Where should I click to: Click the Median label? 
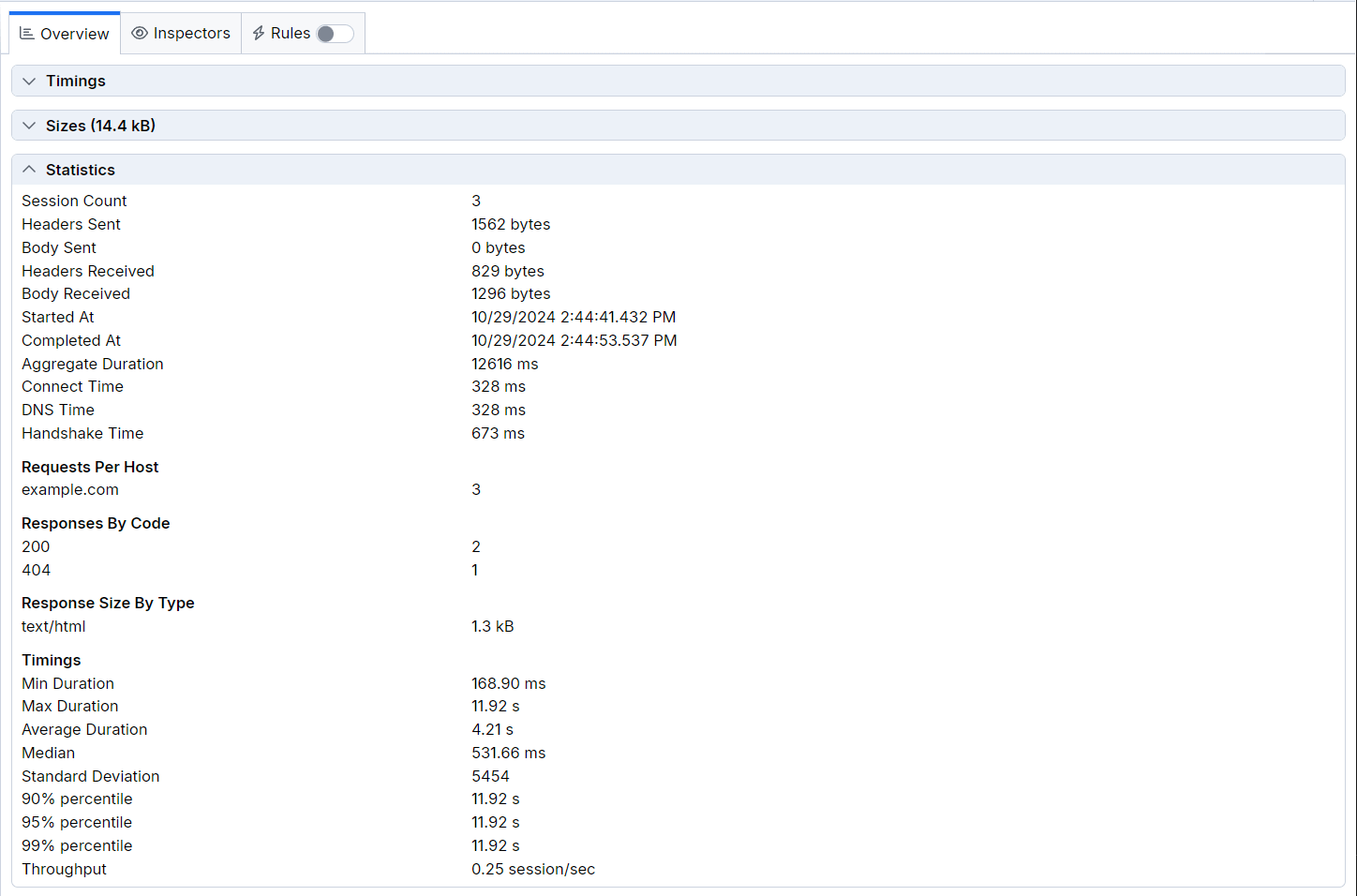coord(49,753)
